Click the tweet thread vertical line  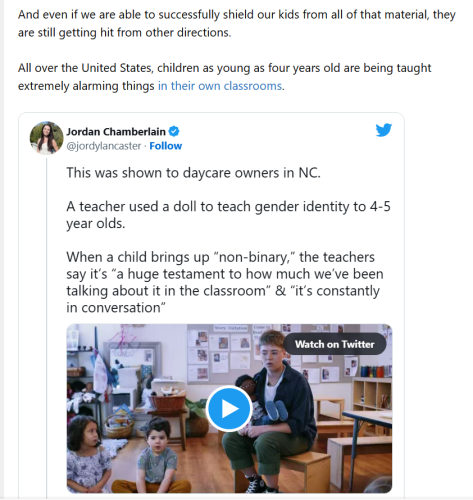click(47, 327)
